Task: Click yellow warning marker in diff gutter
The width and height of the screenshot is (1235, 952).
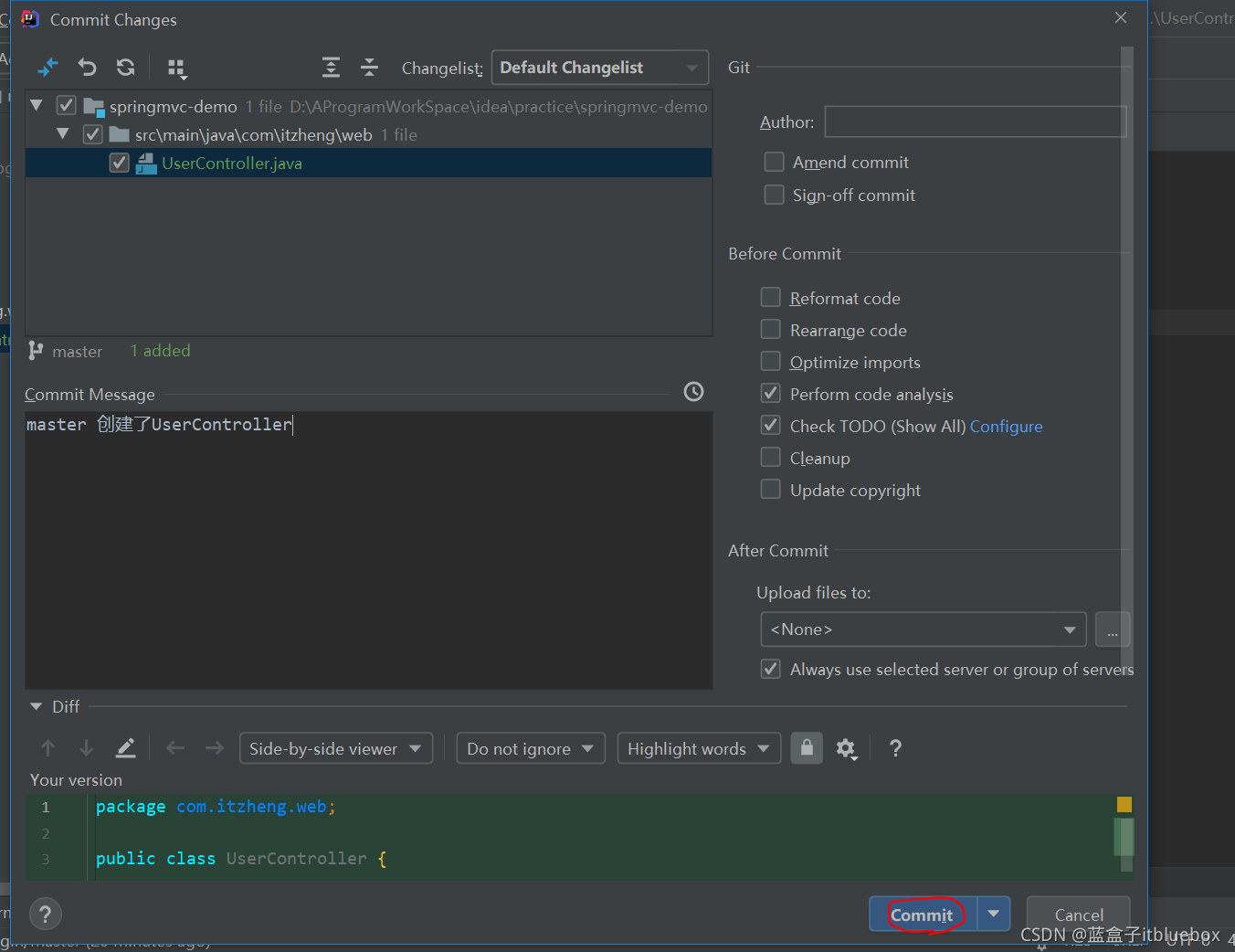Action: pyautogui.click(x=1124, y=804)
